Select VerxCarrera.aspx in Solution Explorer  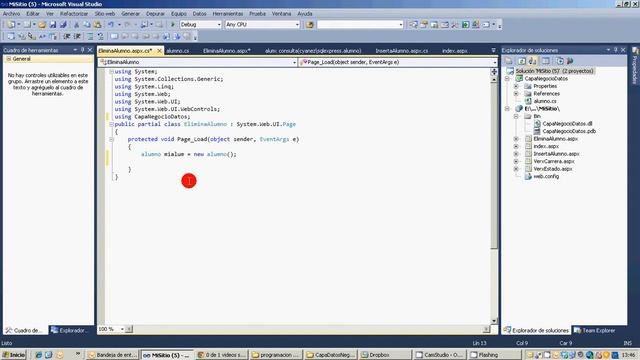553,161
